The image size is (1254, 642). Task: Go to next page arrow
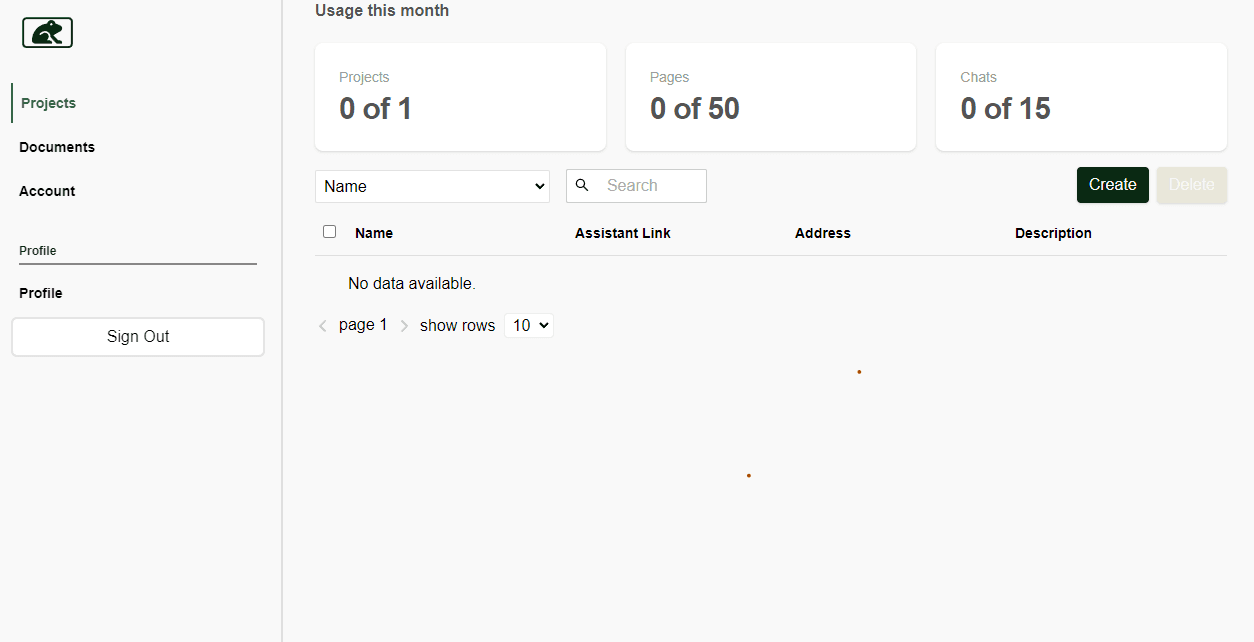pos(404,326)
